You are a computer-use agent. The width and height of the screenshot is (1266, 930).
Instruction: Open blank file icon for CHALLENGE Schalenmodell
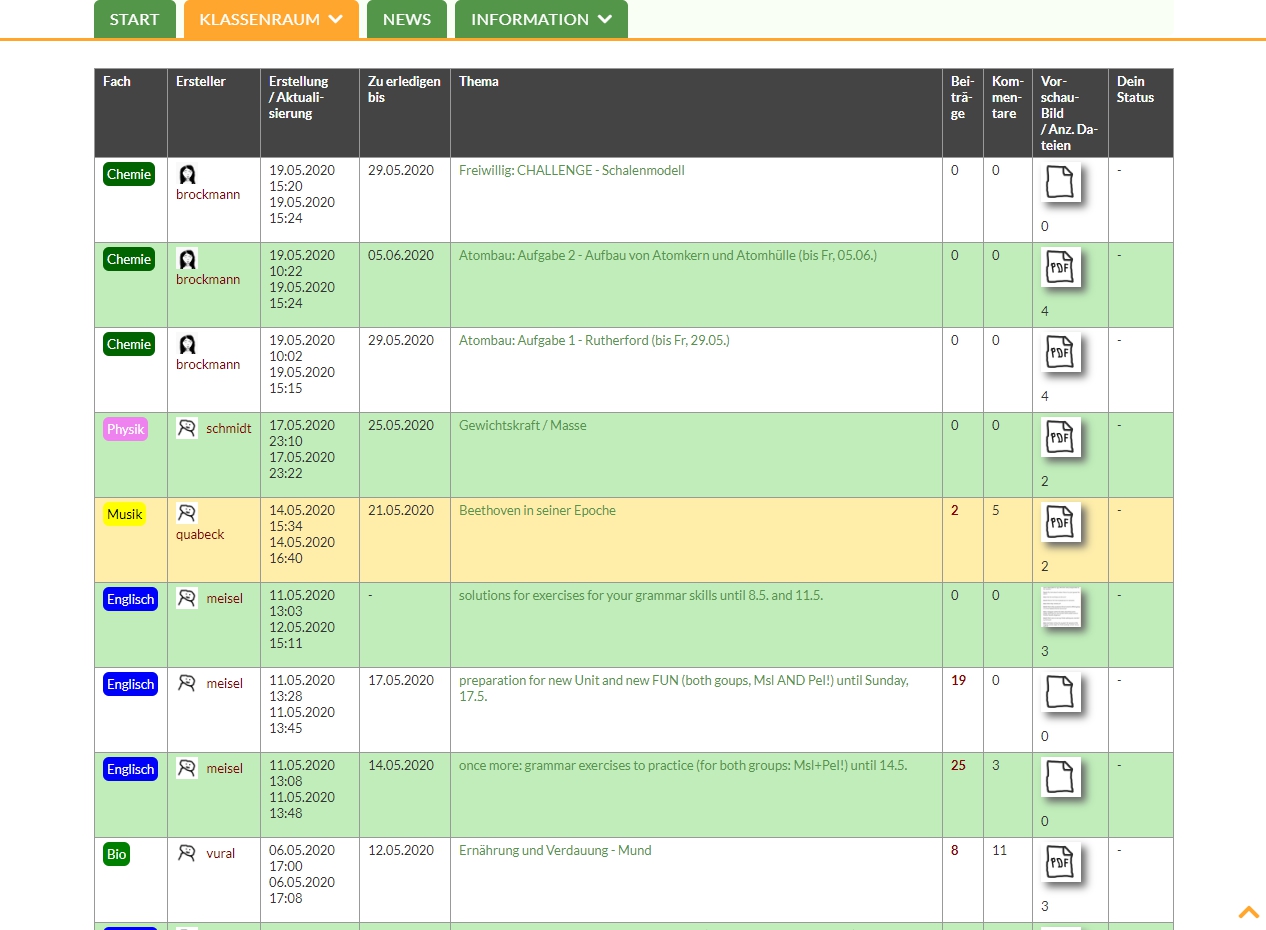[1060, 183]
